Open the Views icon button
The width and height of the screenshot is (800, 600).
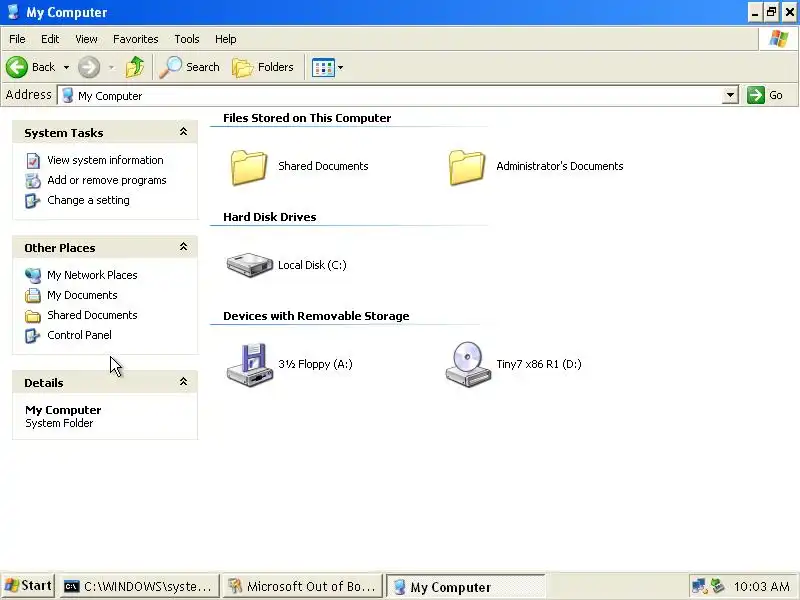coord(323,67)
